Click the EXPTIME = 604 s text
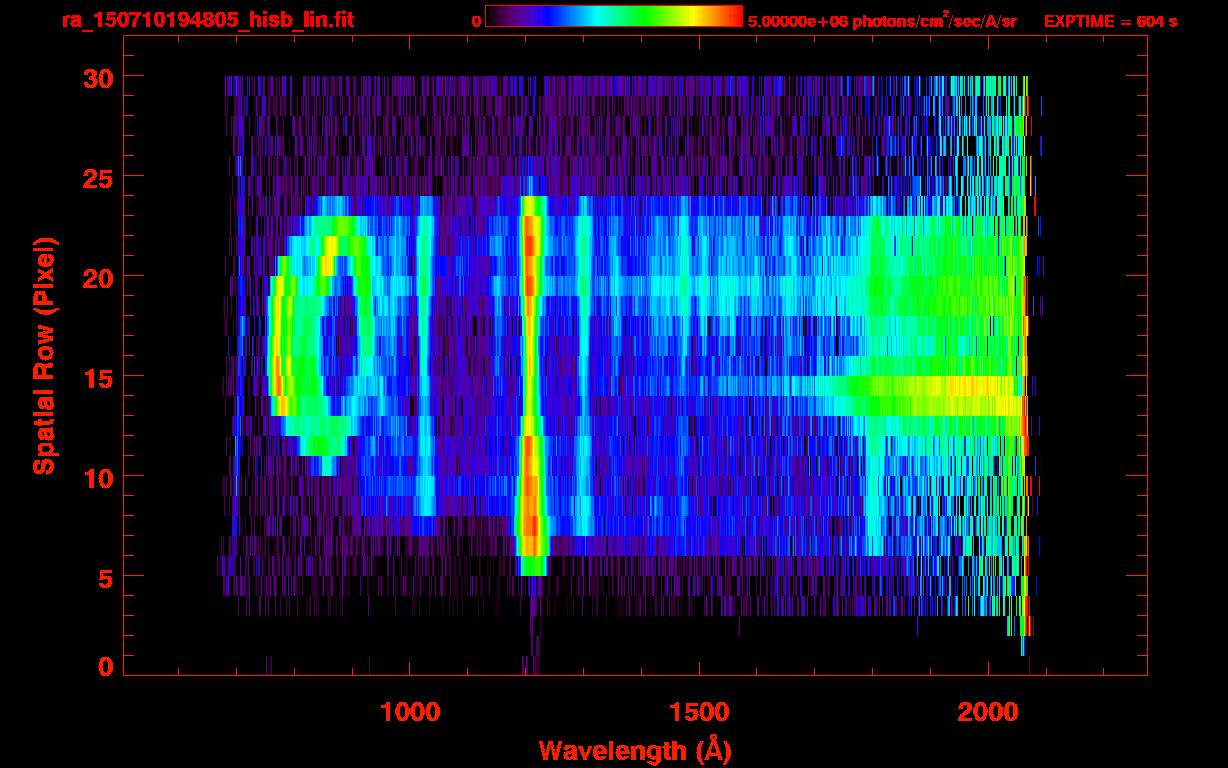 (1110, 21)
